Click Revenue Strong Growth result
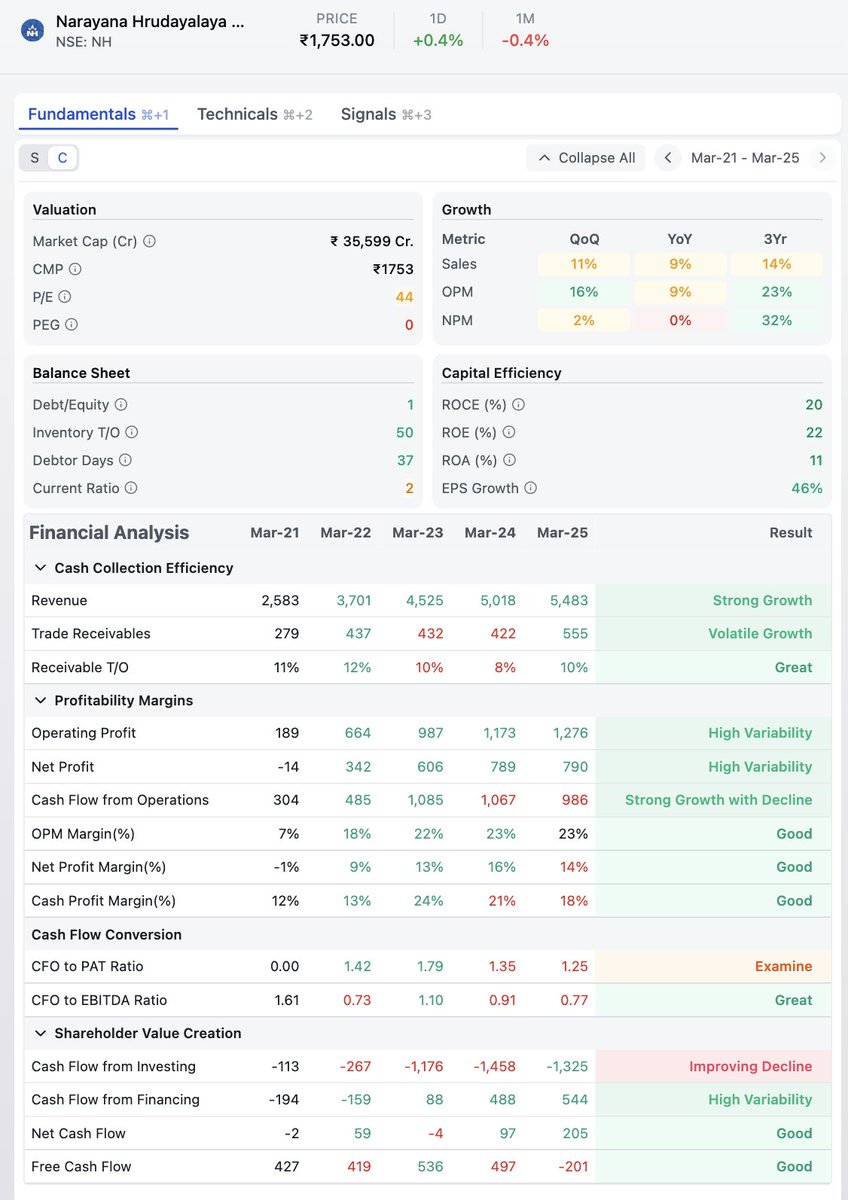Screen dimensions: 848x1200 [762, 601]
